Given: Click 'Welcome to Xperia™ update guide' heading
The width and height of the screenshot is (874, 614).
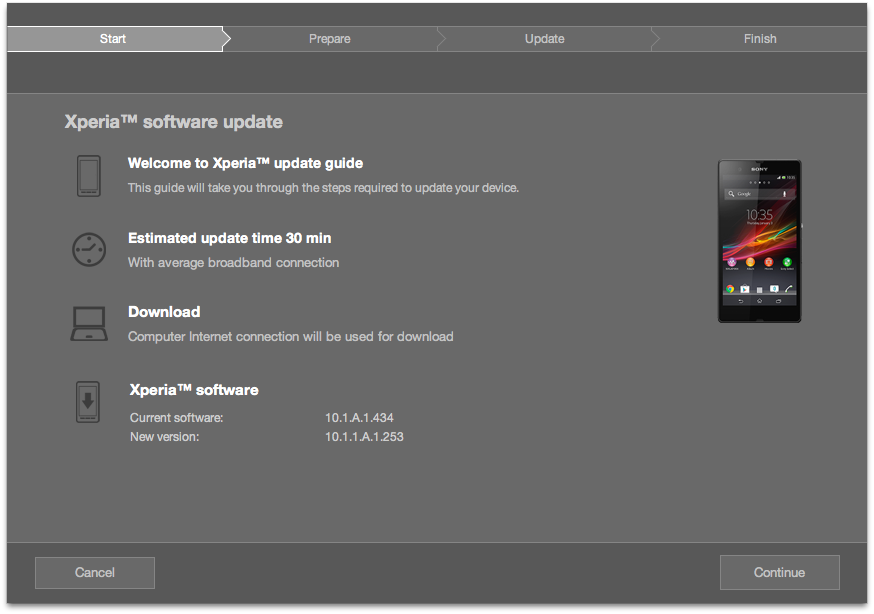Looking at the screenshot, I should pos(245,163).
